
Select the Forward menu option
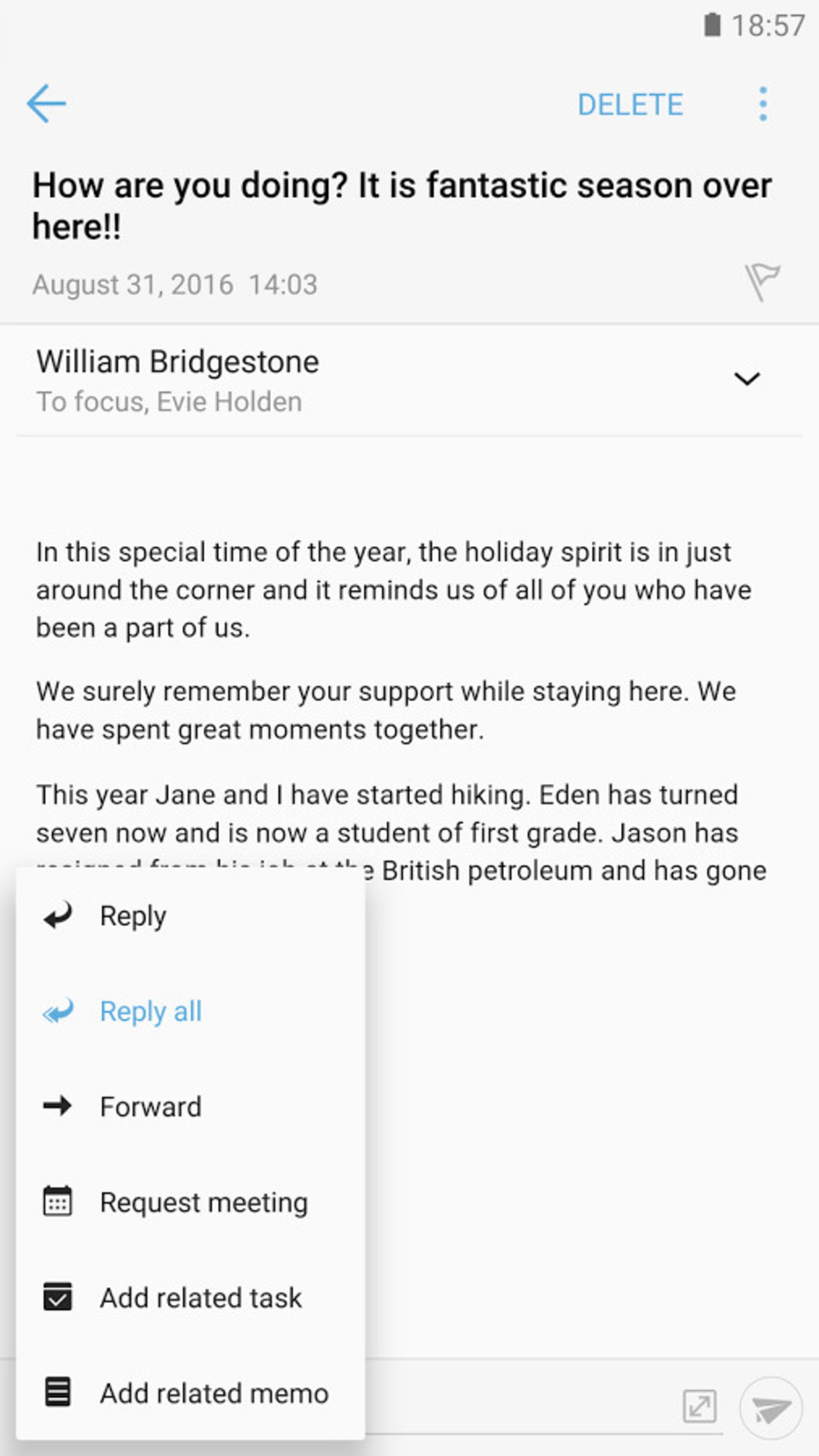pyautogui.click(x=151, y=1107)
